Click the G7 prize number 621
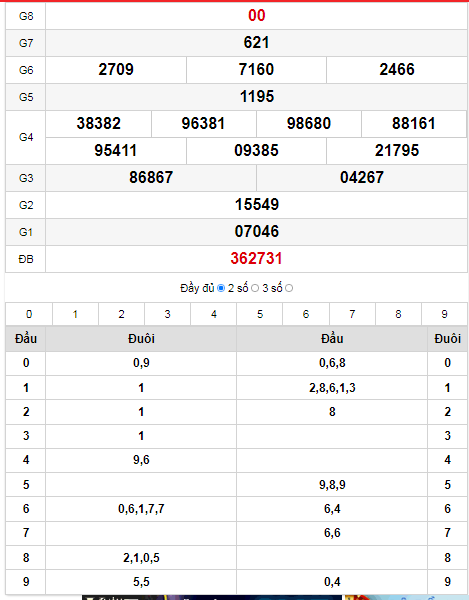 tap(256, 42)
